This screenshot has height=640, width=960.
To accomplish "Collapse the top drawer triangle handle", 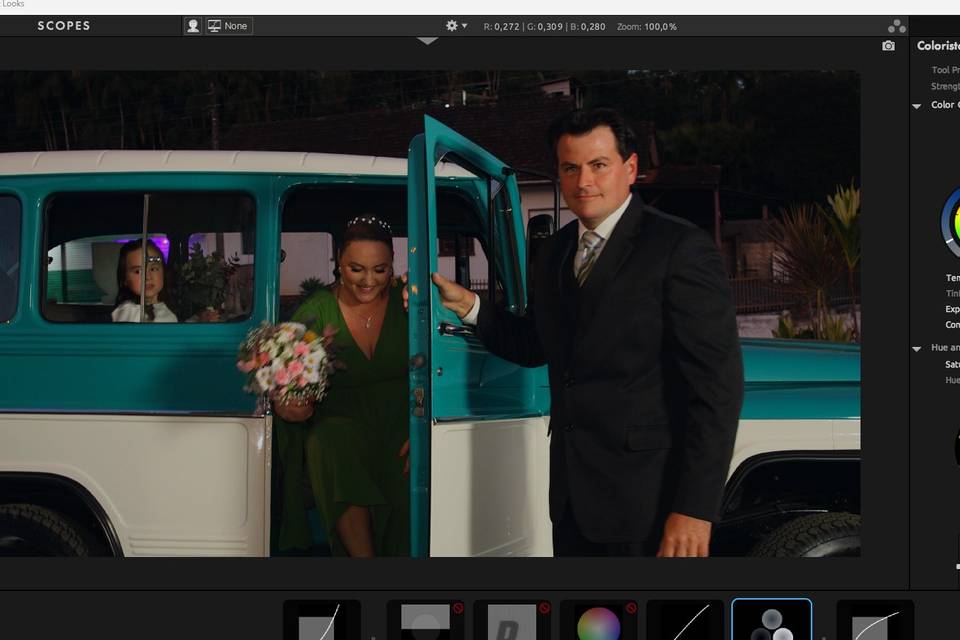I will 427,41.
